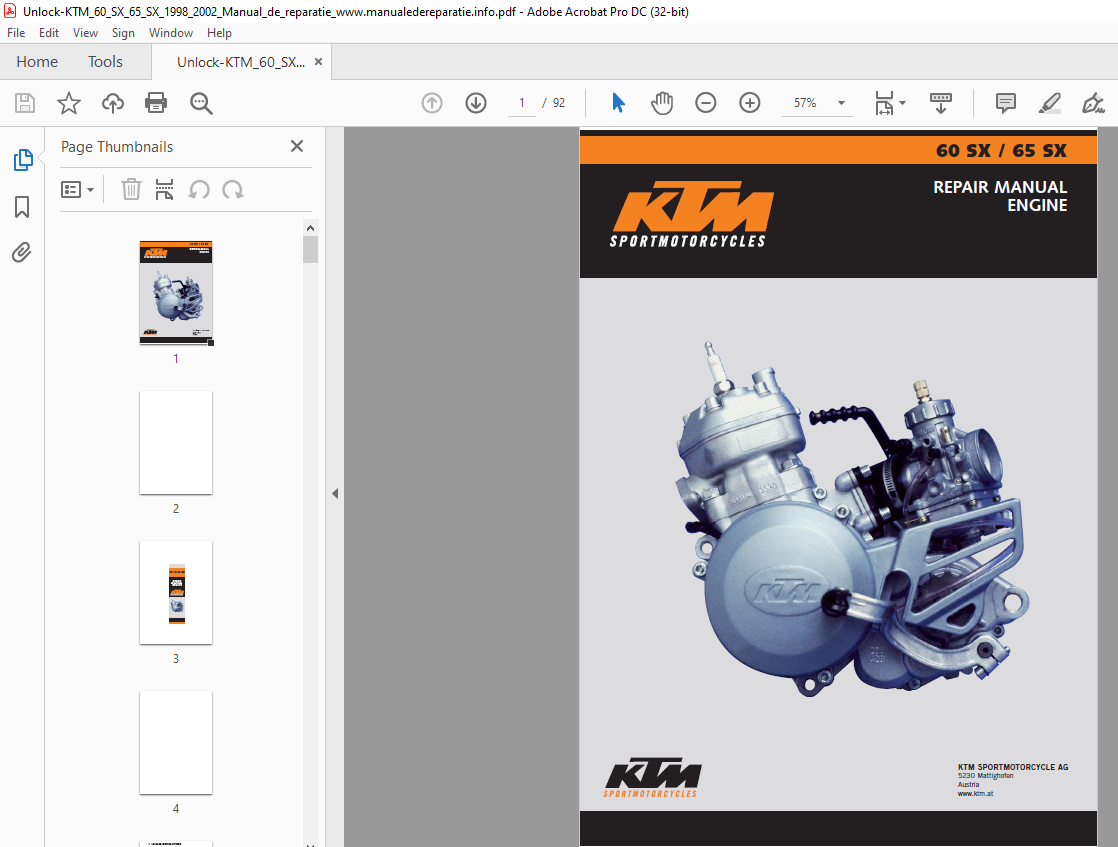
Task: Open the Bookmarks sidebar panel
Action: pyautogui.click(x=22, y=207)
